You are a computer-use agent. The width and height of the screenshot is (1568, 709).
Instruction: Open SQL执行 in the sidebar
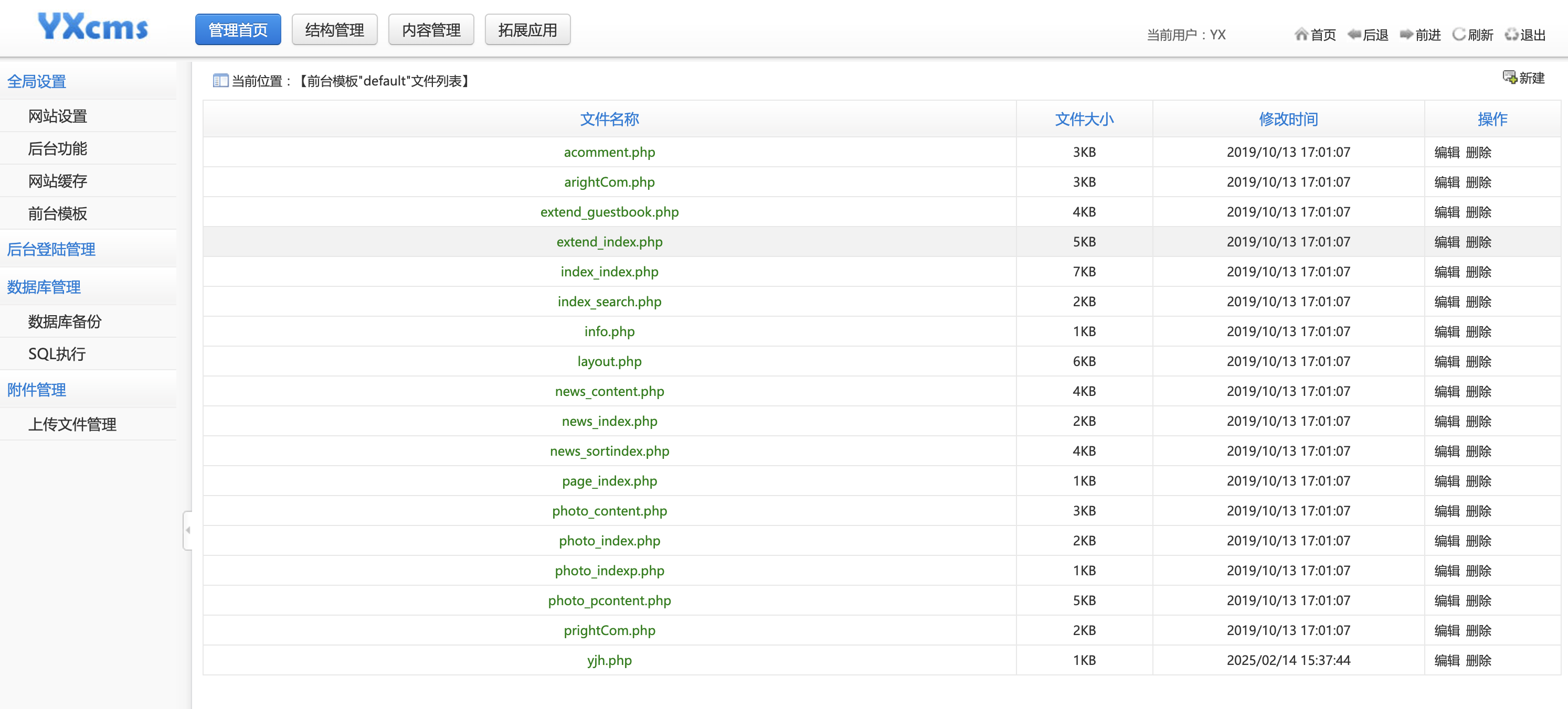(x=57, y=353)
